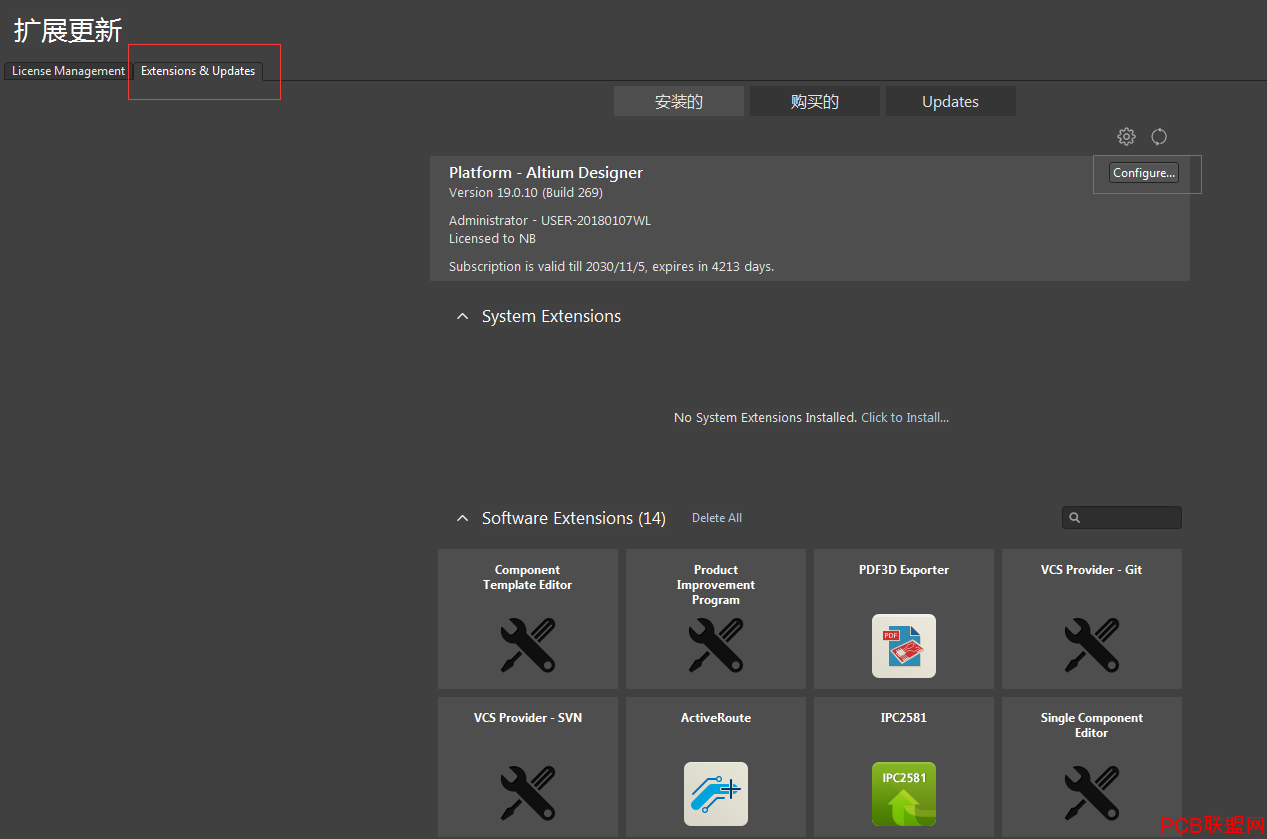
Task: Click the VCS Provider - SVN wrench icon
Action: (528, 793)
